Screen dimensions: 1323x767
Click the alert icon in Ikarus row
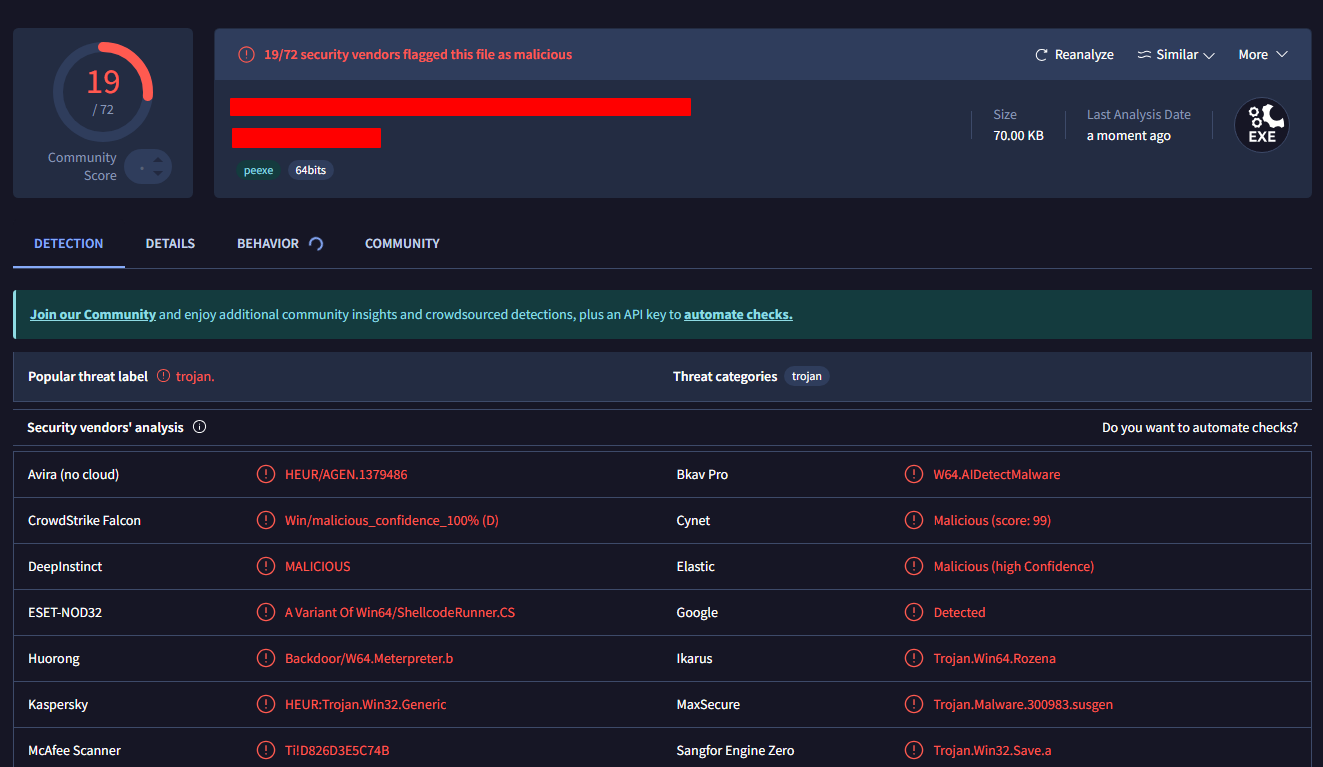(x=914, y=658)
